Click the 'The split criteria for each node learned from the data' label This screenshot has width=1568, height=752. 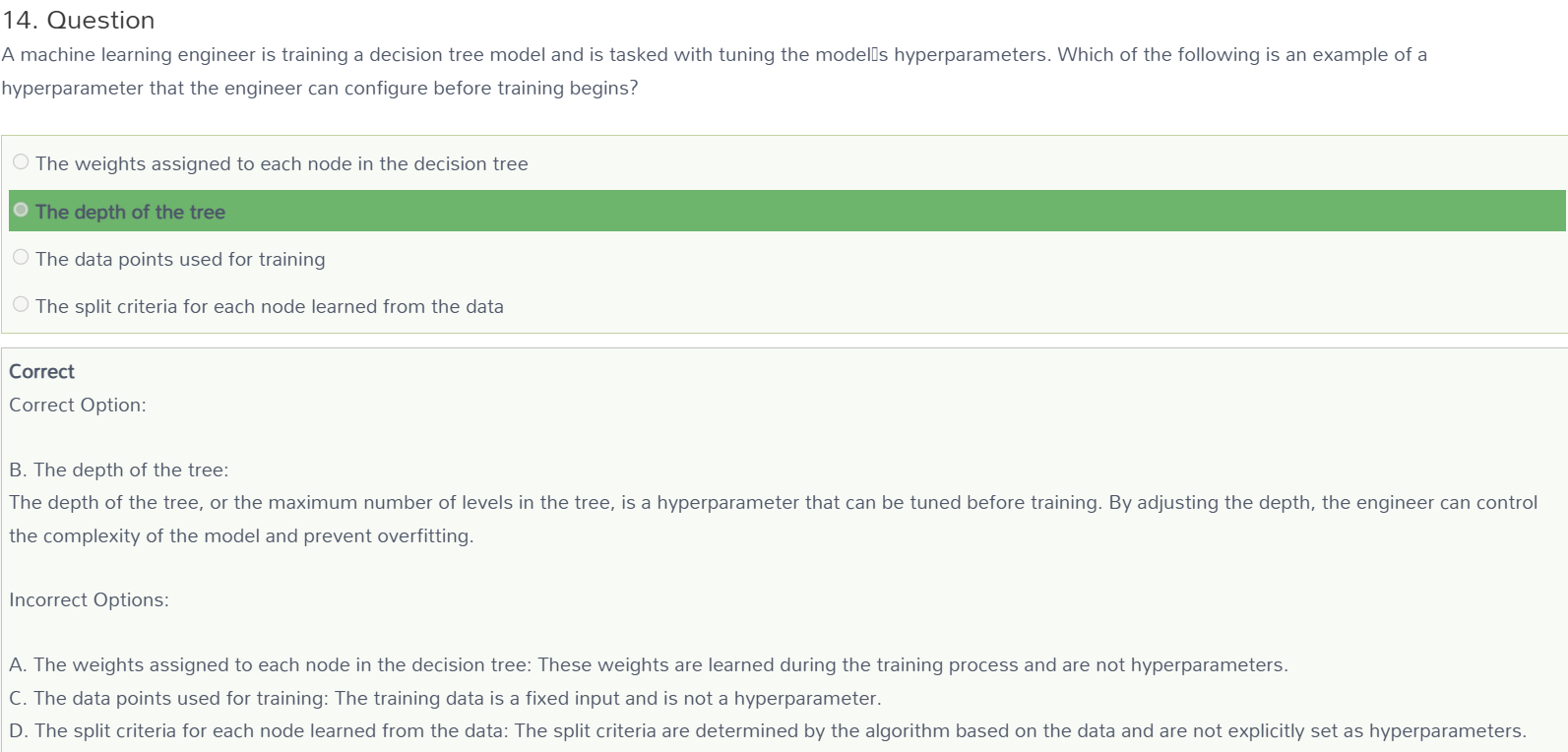tap(270, 306)
